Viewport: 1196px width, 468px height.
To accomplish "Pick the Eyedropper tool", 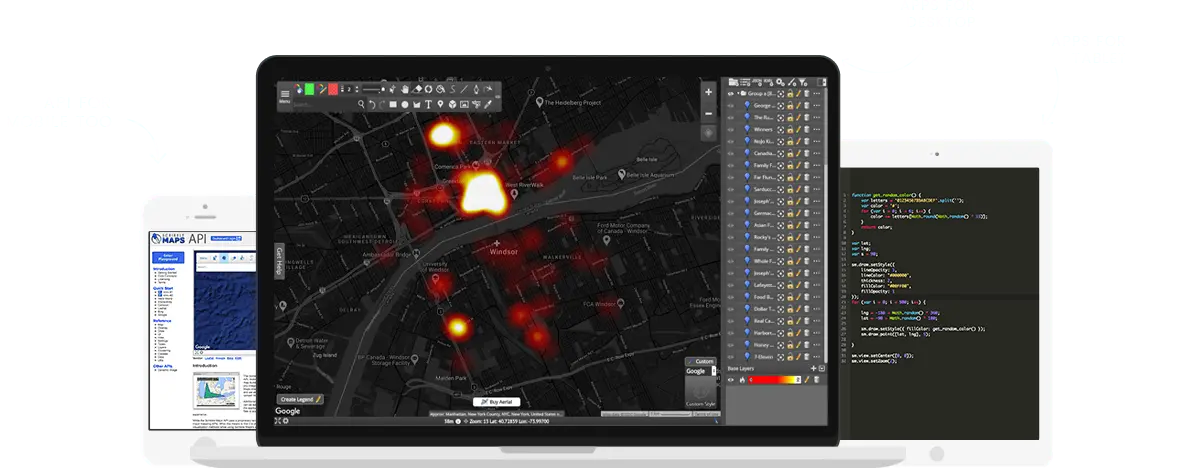I will click(489, 104).
